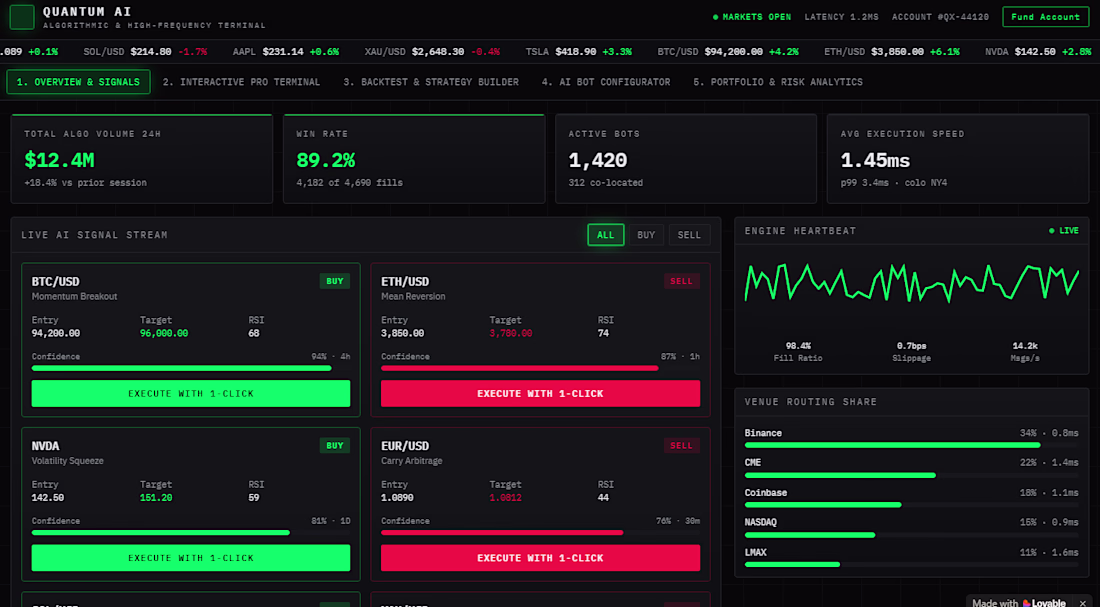This screenshot has width=1100, height=607.
Task: Open the Interactive Pro Terminal tab
Action: [241, 82]
